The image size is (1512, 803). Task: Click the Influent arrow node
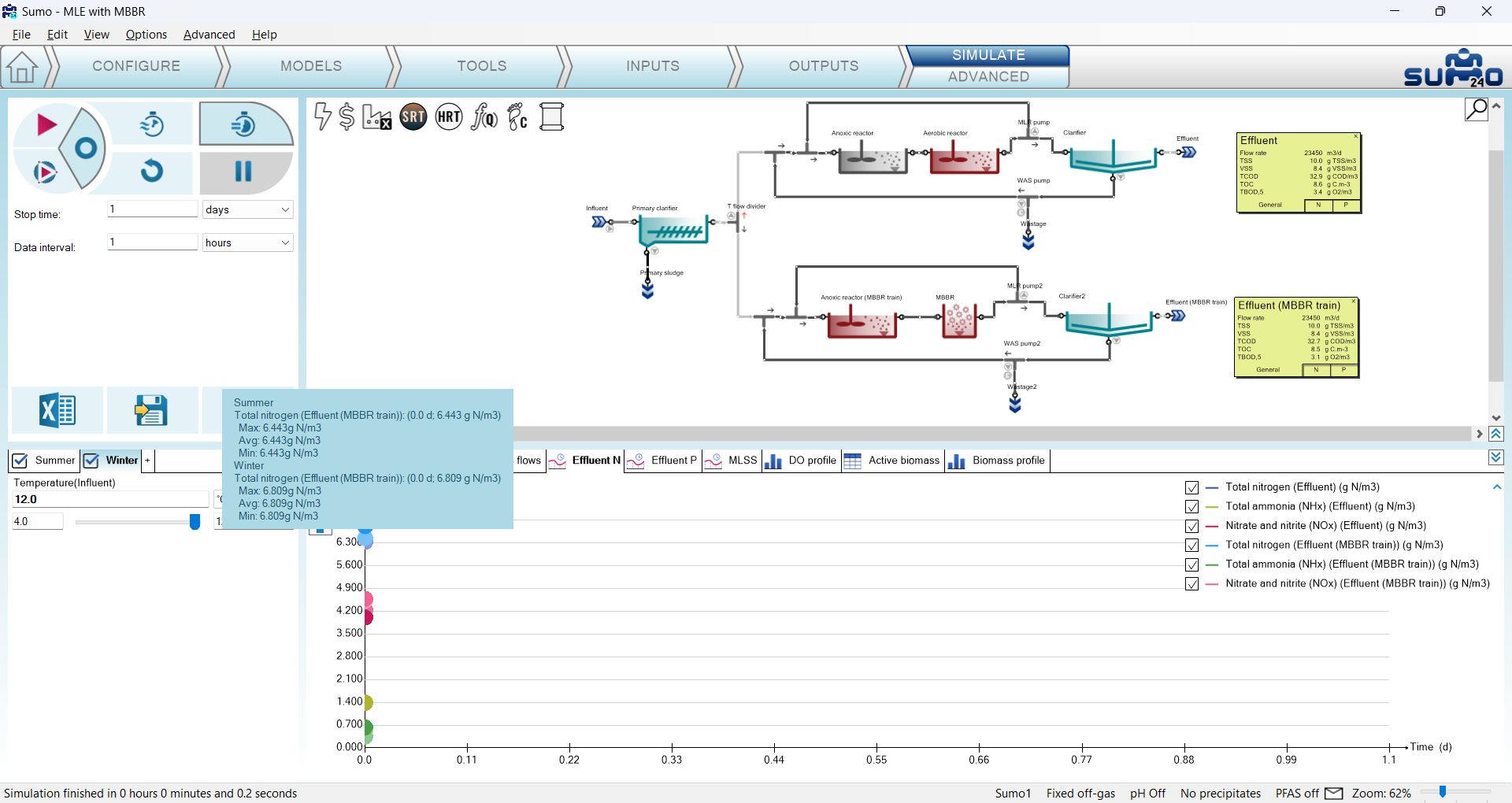[599, 222]
